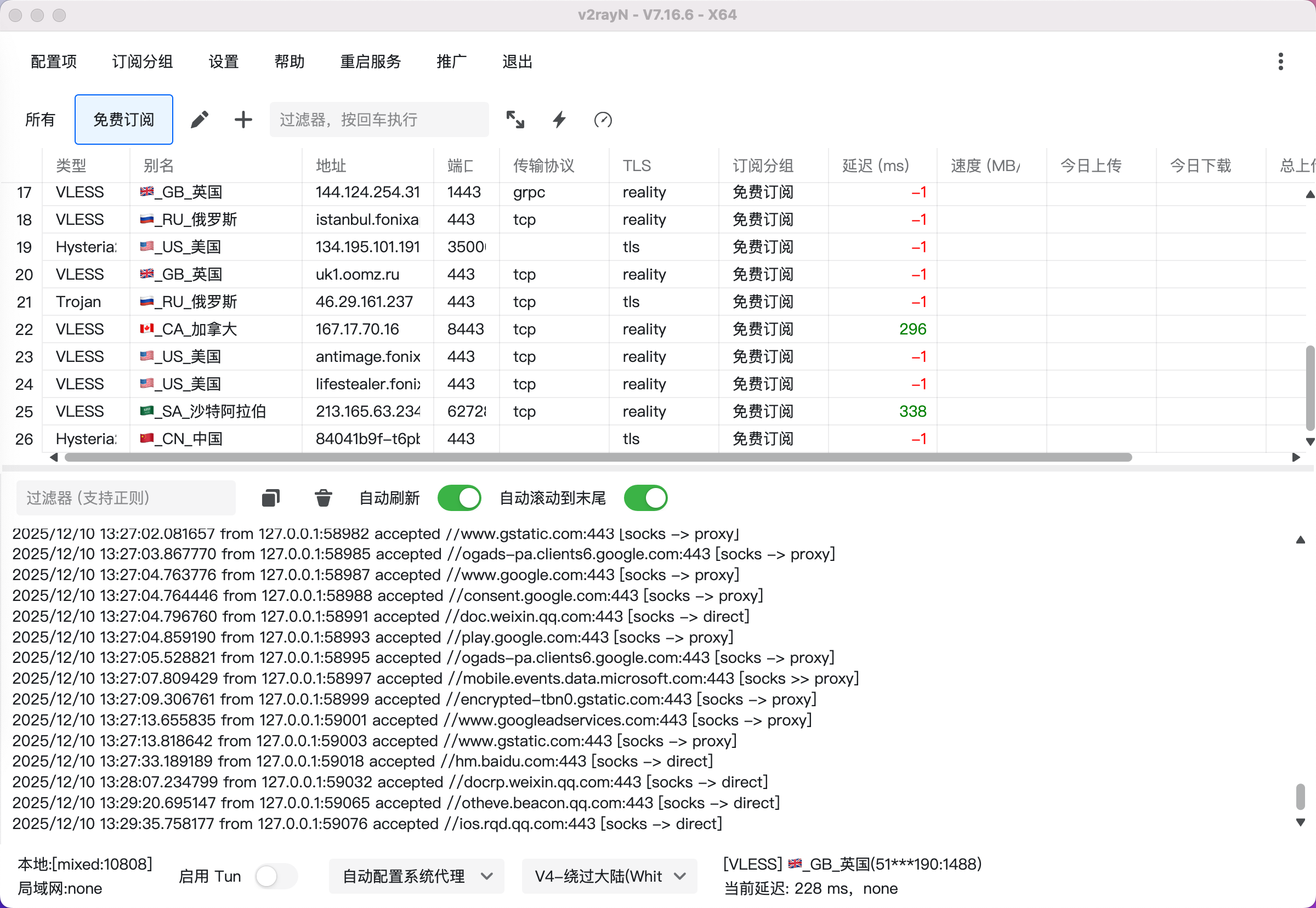Click 重启服务 to restart service
Viewport: 1316px width, 908px height.
click(370, 61)
